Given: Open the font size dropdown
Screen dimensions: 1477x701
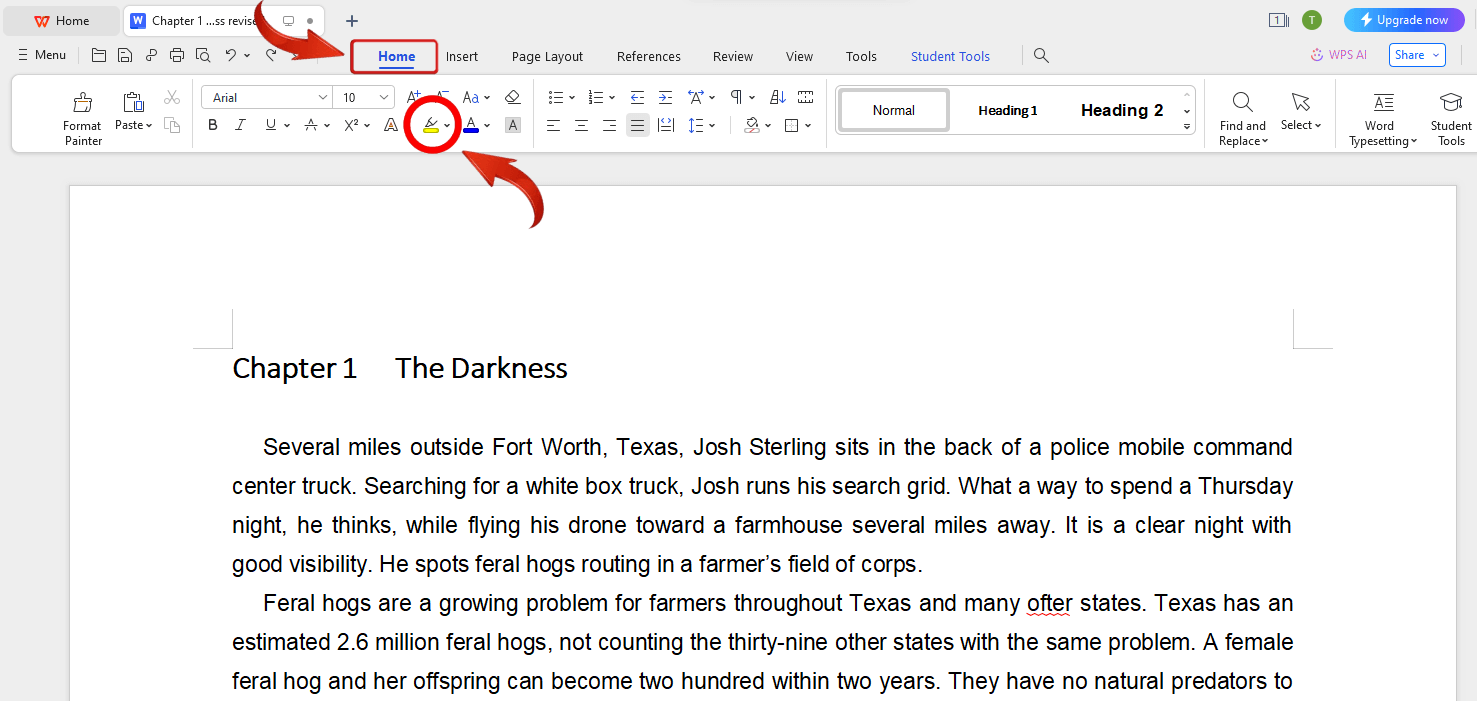Looking at the screenshot, I should coord(385,97).
